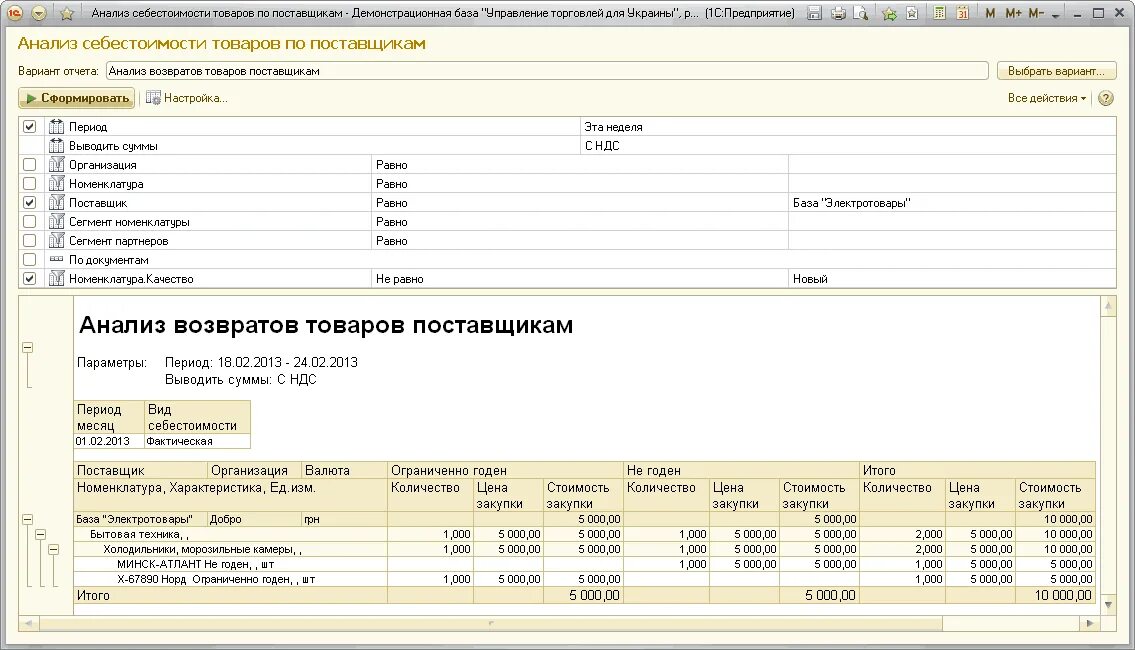Click the star with green arrow icon

(x=890, y=13)
